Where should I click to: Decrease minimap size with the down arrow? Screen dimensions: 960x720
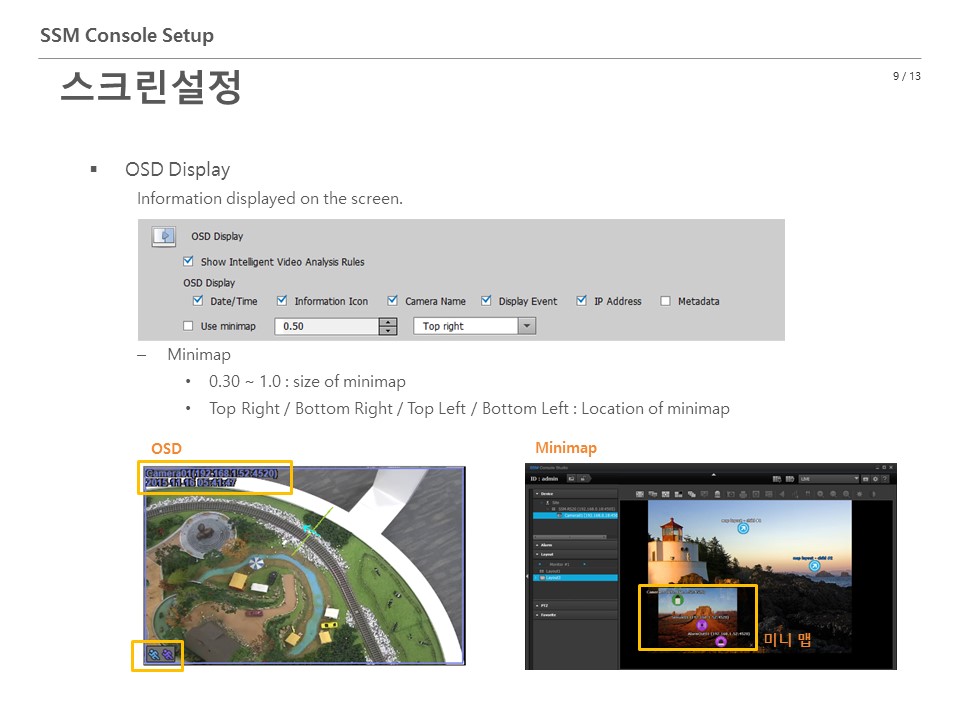388,331
